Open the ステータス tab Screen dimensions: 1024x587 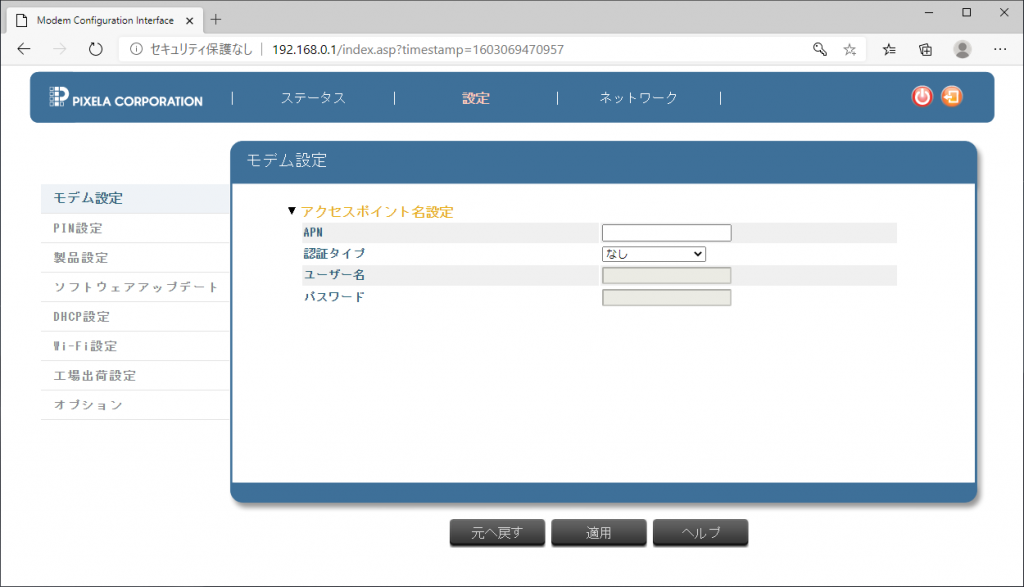point(313,98)
